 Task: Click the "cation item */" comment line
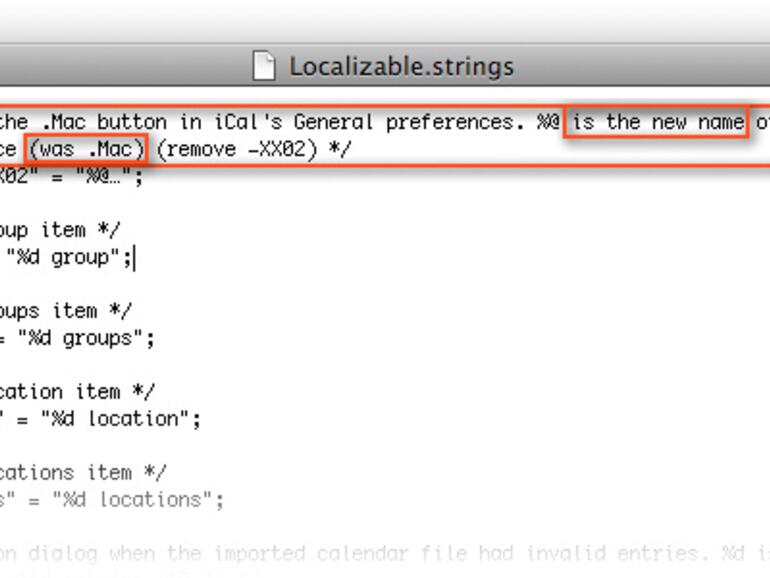click(x=77, y=391)
